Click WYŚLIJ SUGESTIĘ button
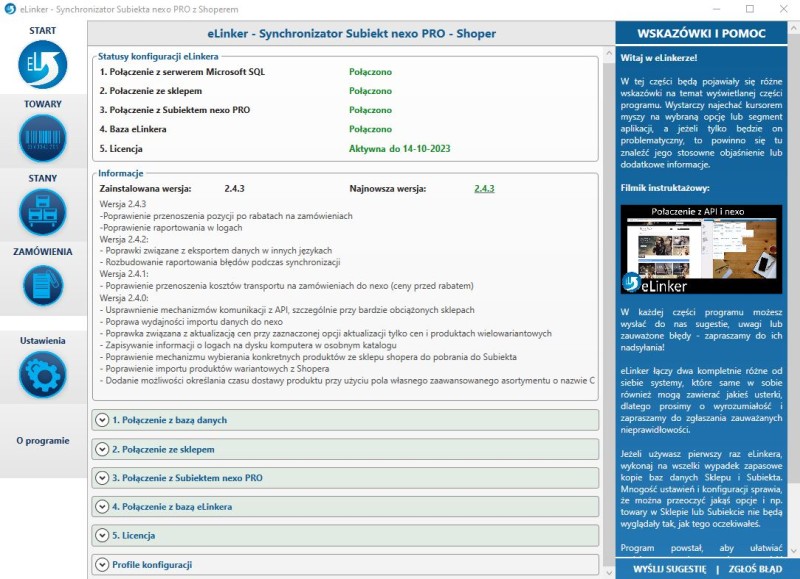800x579 pixels. 670,569
